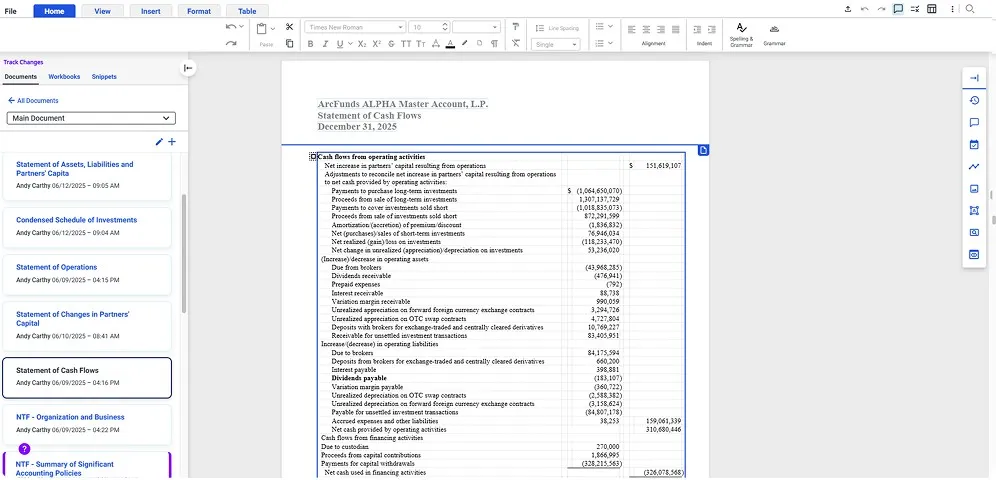Collapse the left documents panel
996x480 pixels.
click(188, 68)
